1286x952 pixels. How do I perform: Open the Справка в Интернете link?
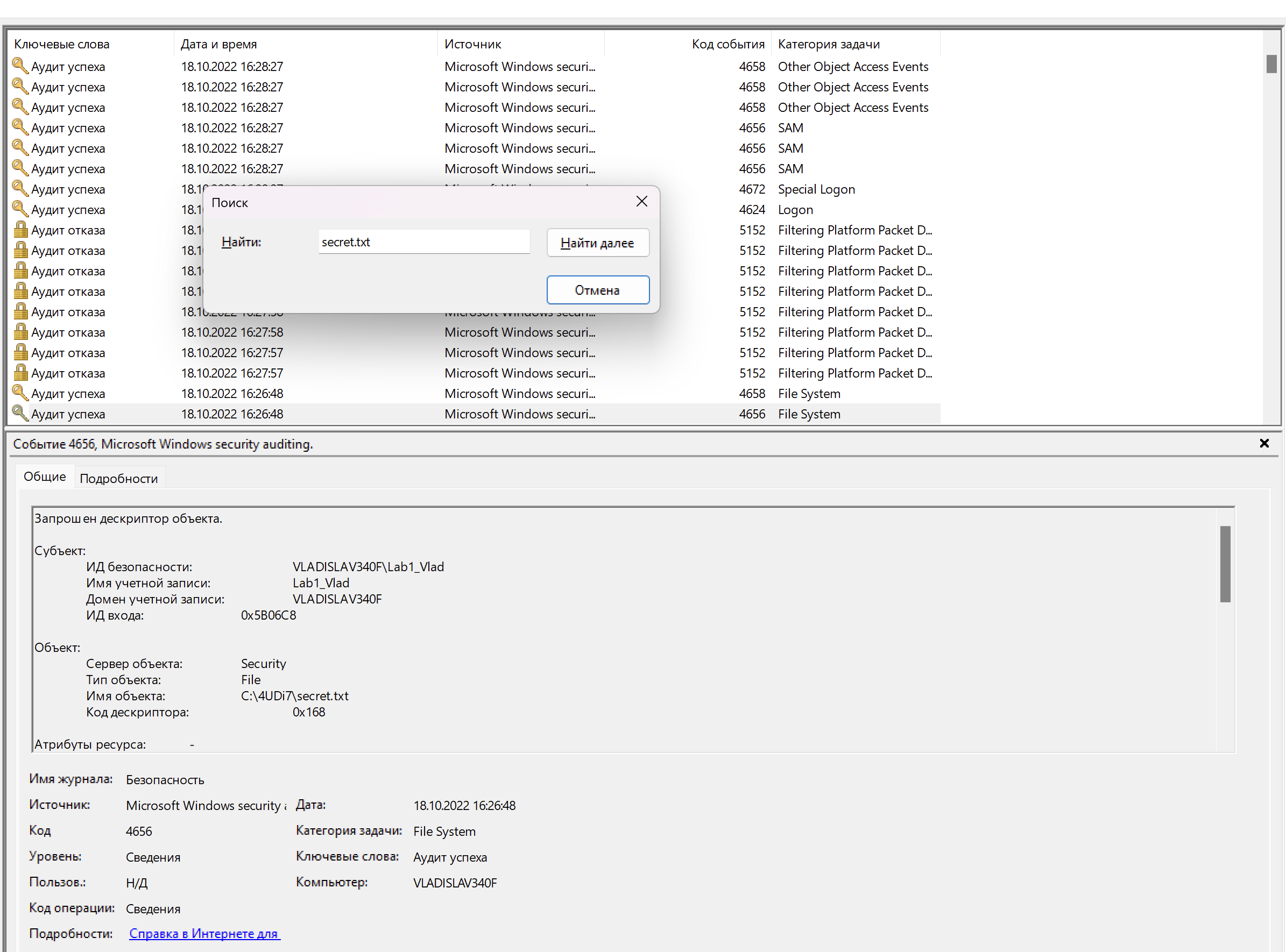(204, 934)
